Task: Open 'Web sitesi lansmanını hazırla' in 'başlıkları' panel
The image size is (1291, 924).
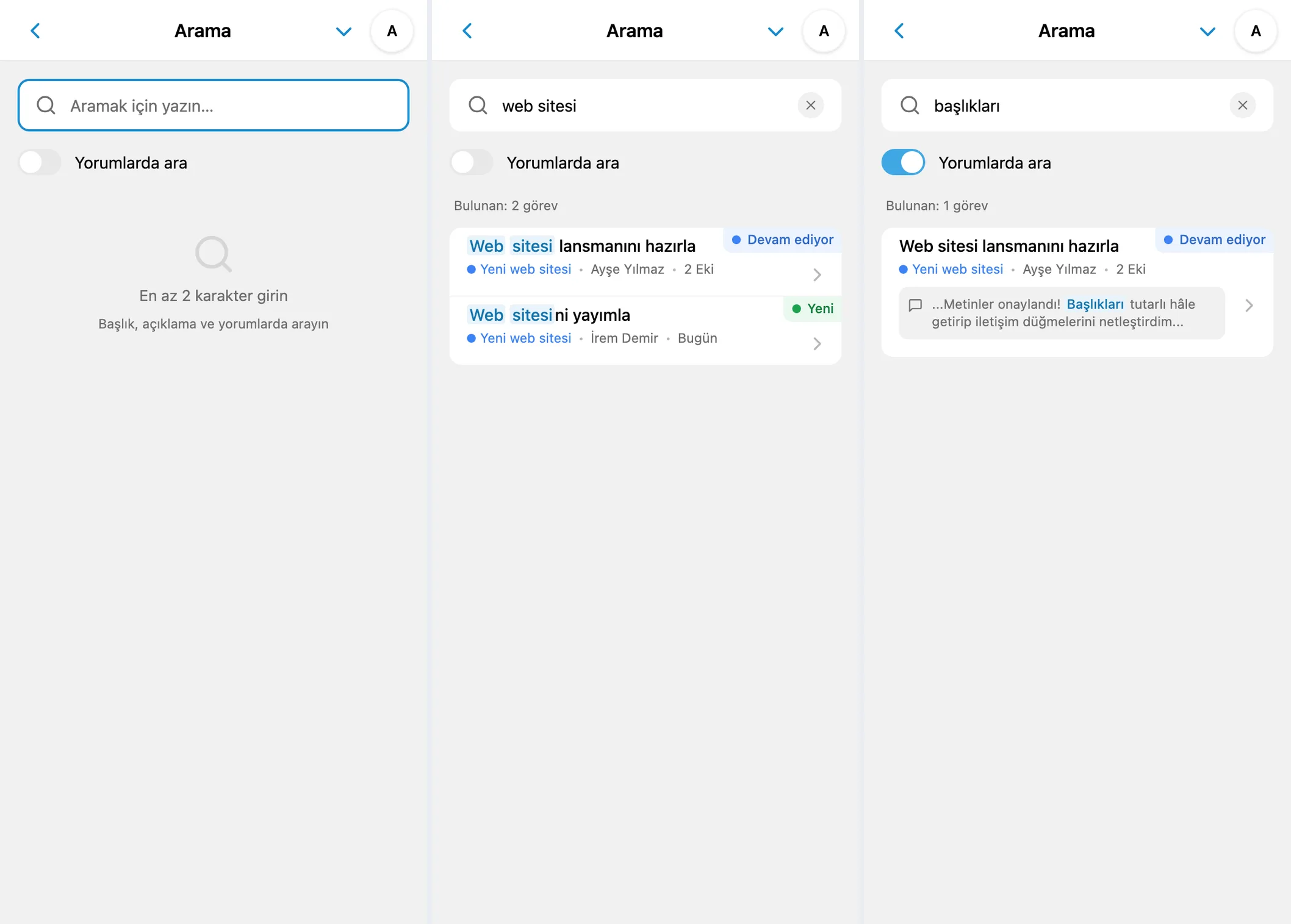Action: [x=1009, y=246]
